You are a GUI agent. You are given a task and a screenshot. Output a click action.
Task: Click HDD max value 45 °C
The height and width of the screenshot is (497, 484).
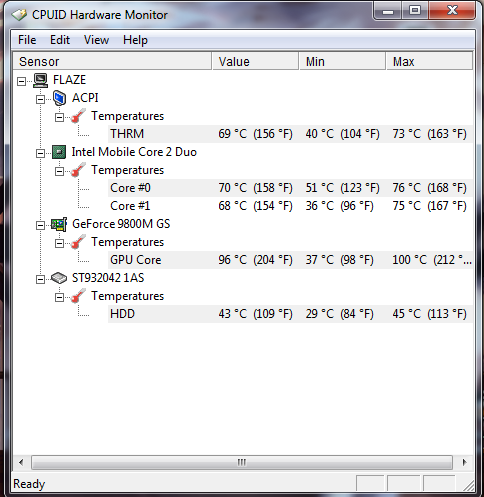429,314
